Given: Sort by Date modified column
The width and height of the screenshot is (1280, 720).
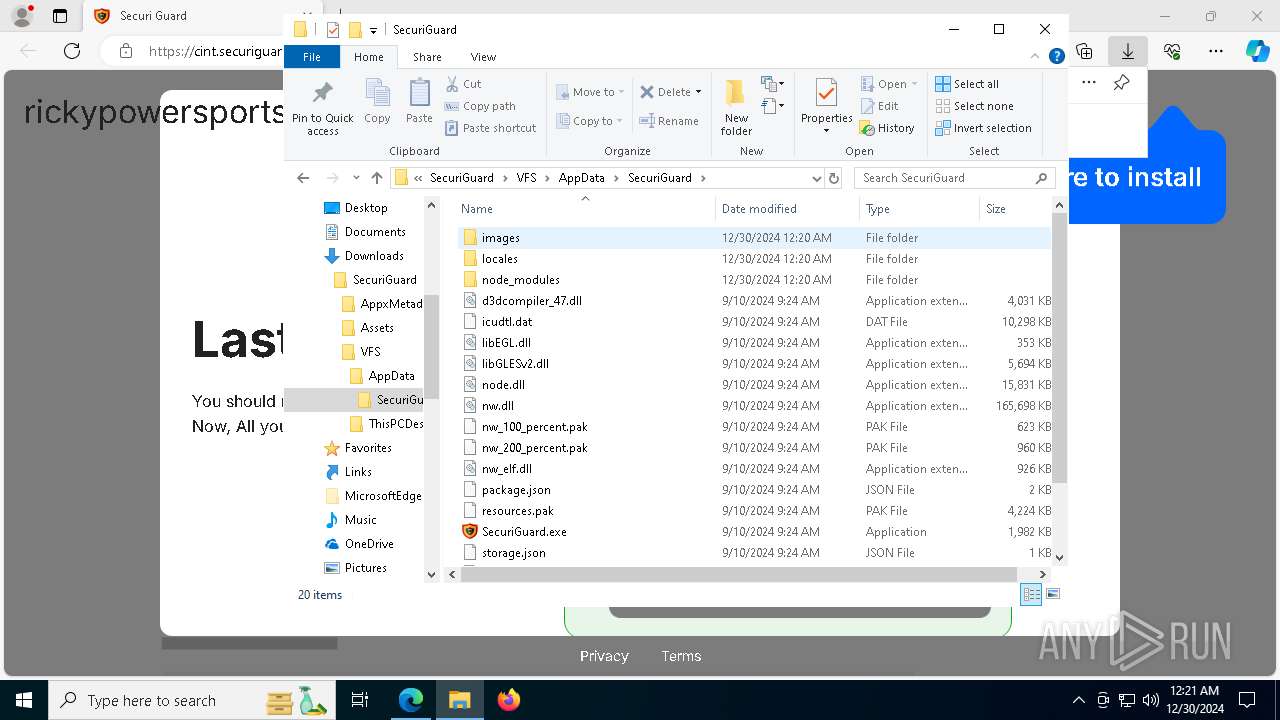Looking at the screenshot, I should [787, 209].
